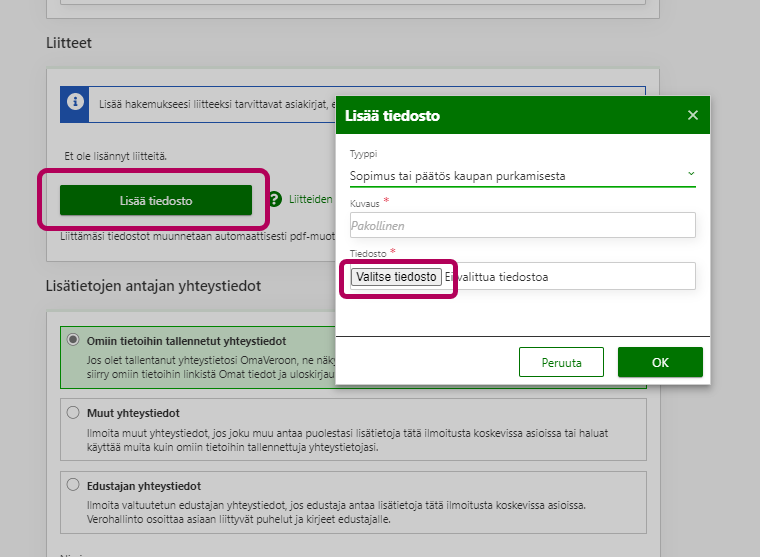The image size is (760, 557).
Task: Click the selected Sopimus tai päätös type value
Action: [x=458, y=175]
